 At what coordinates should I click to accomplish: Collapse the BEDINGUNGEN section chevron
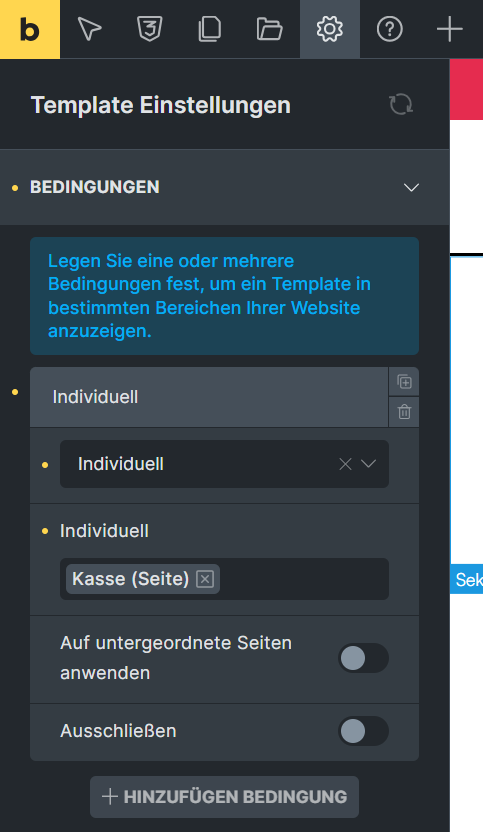411,187
